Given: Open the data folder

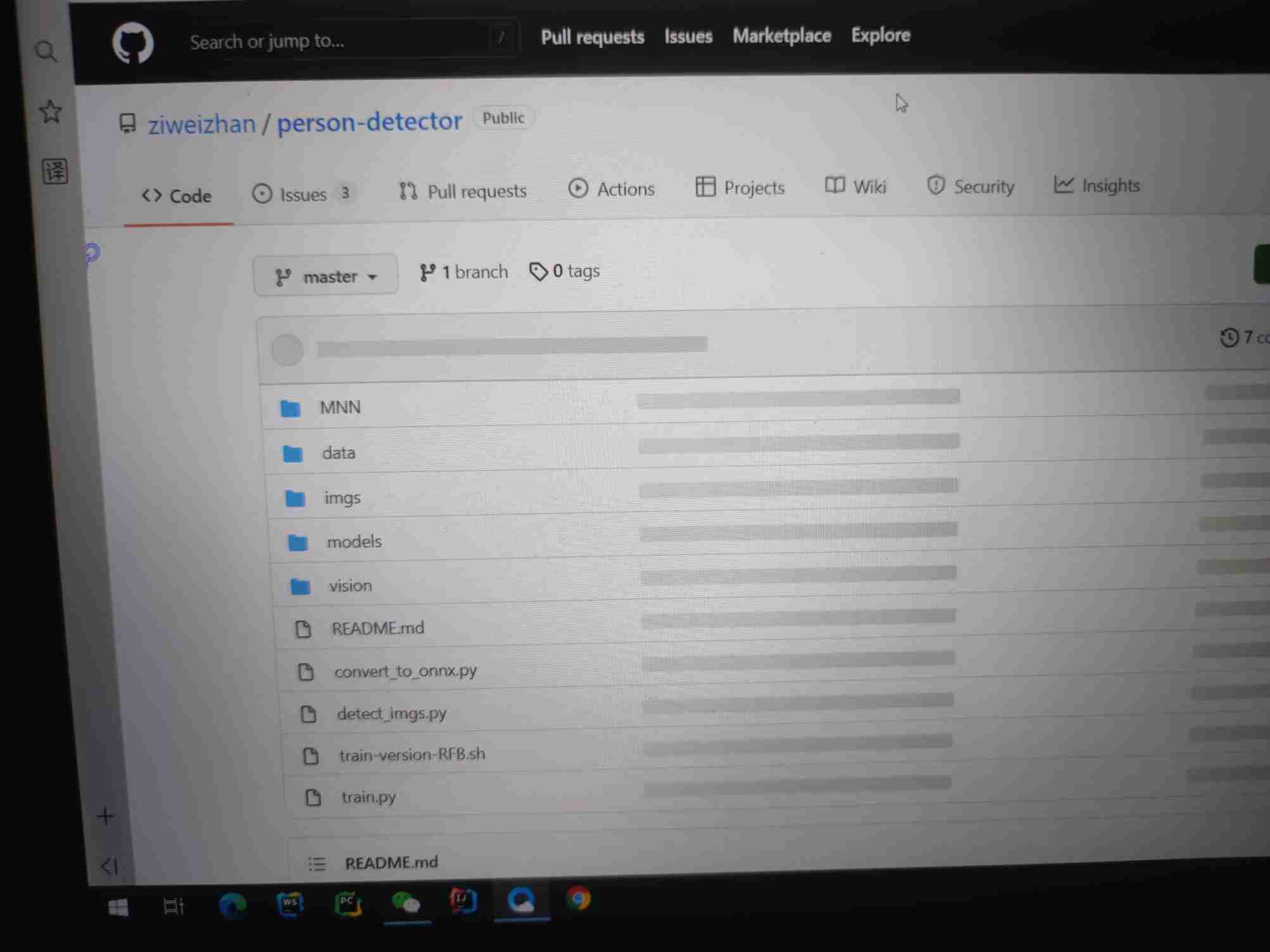Looking at the screenshot, I should pyautogui.click(x=339, y=453).
